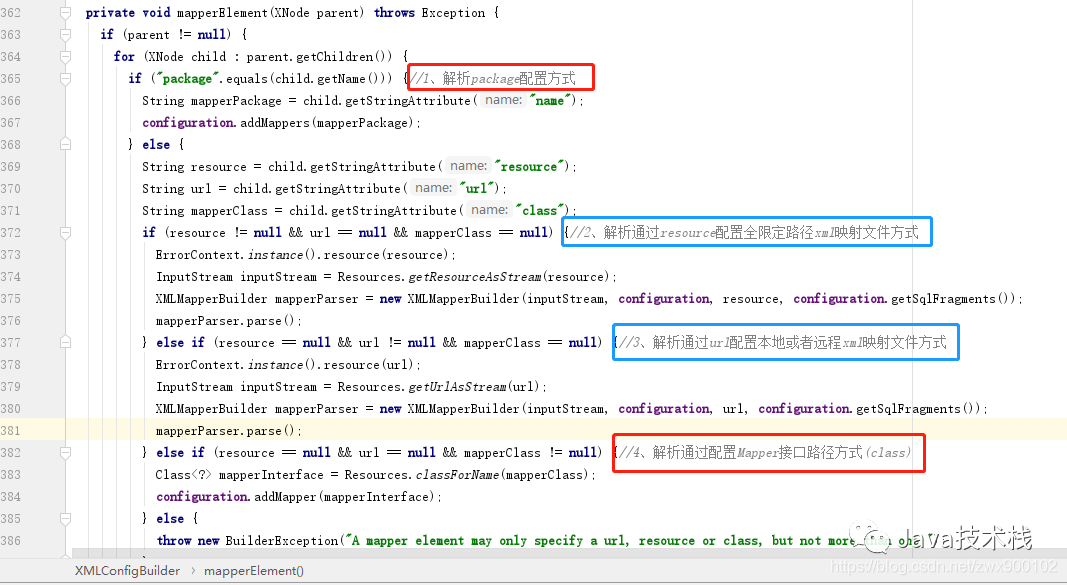Click line number 376 in the gutter
This screenshot has width=1067, height=585.
(11, 320)
